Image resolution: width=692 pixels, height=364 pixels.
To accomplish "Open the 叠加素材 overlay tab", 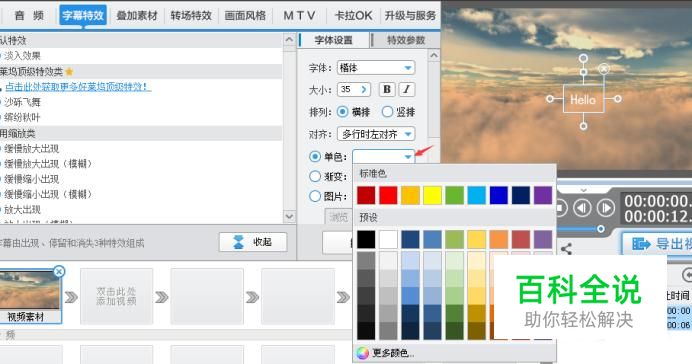I will click(137, 15).
